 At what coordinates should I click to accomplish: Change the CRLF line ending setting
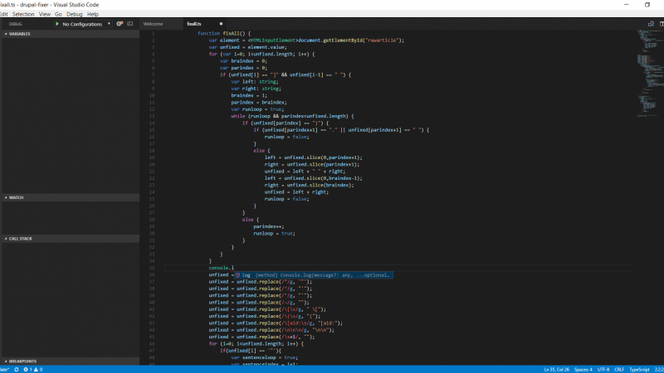[619, 370]
